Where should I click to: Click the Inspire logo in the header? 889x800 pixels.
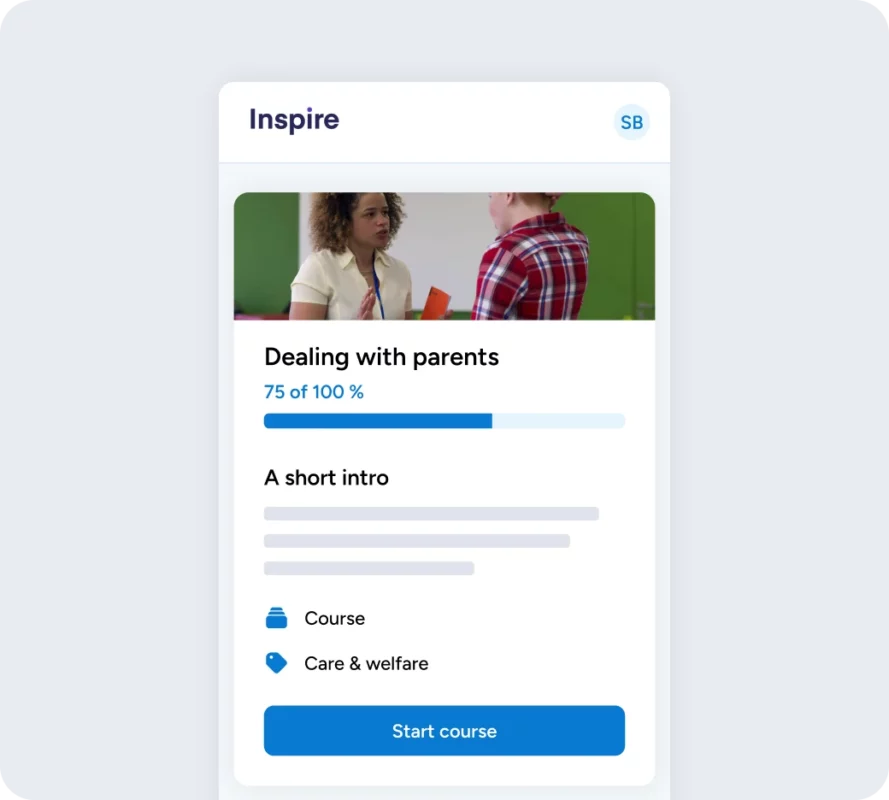click(294, 120)
